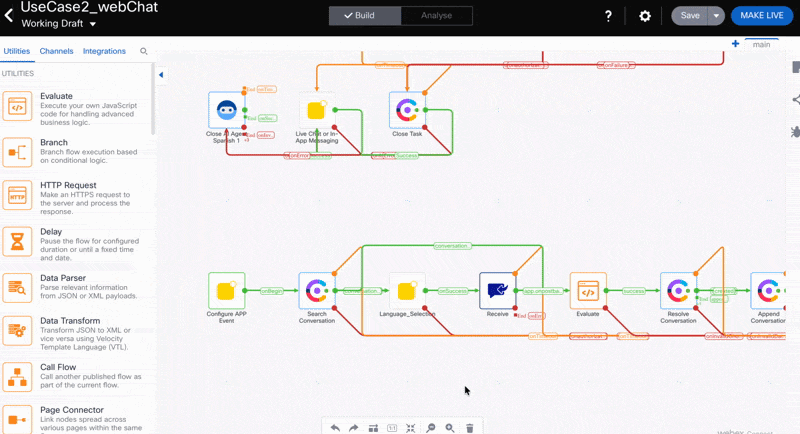Click the HTTP Request title text
Image resolution: width=800 pixels, height=434 pixels.
pos(68,185)
